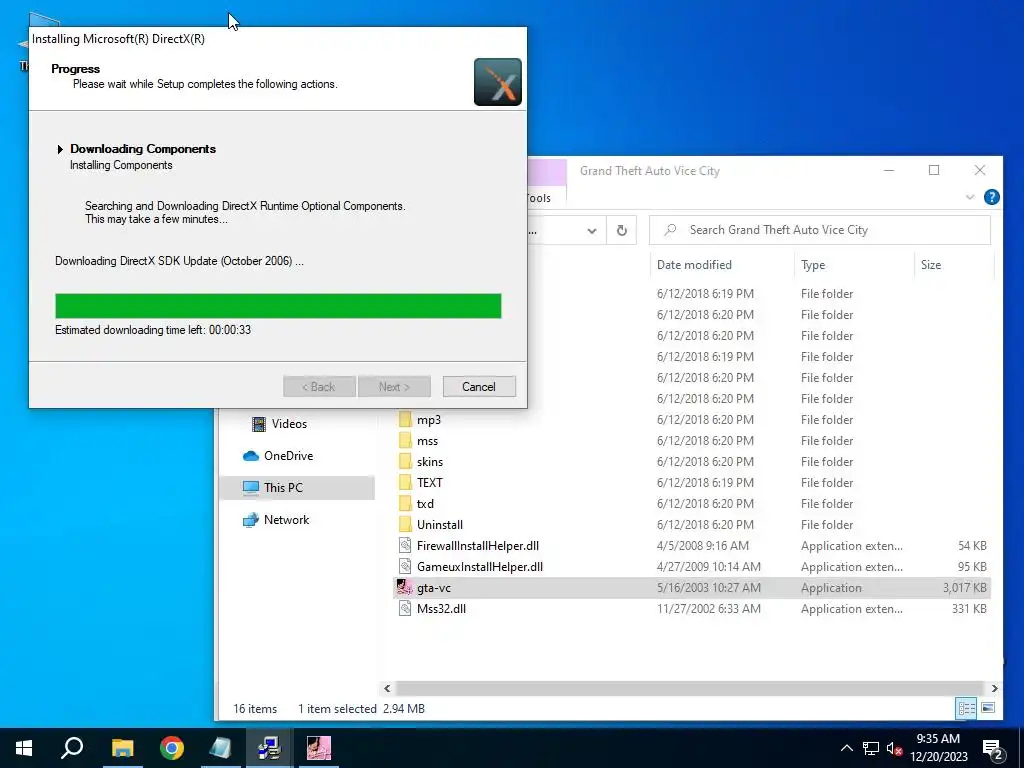The width and height of the screenshot is (1024, 768).
Task: Select the Uninstall folder icon
Action: pyautogui.click(x=406, y=524)
